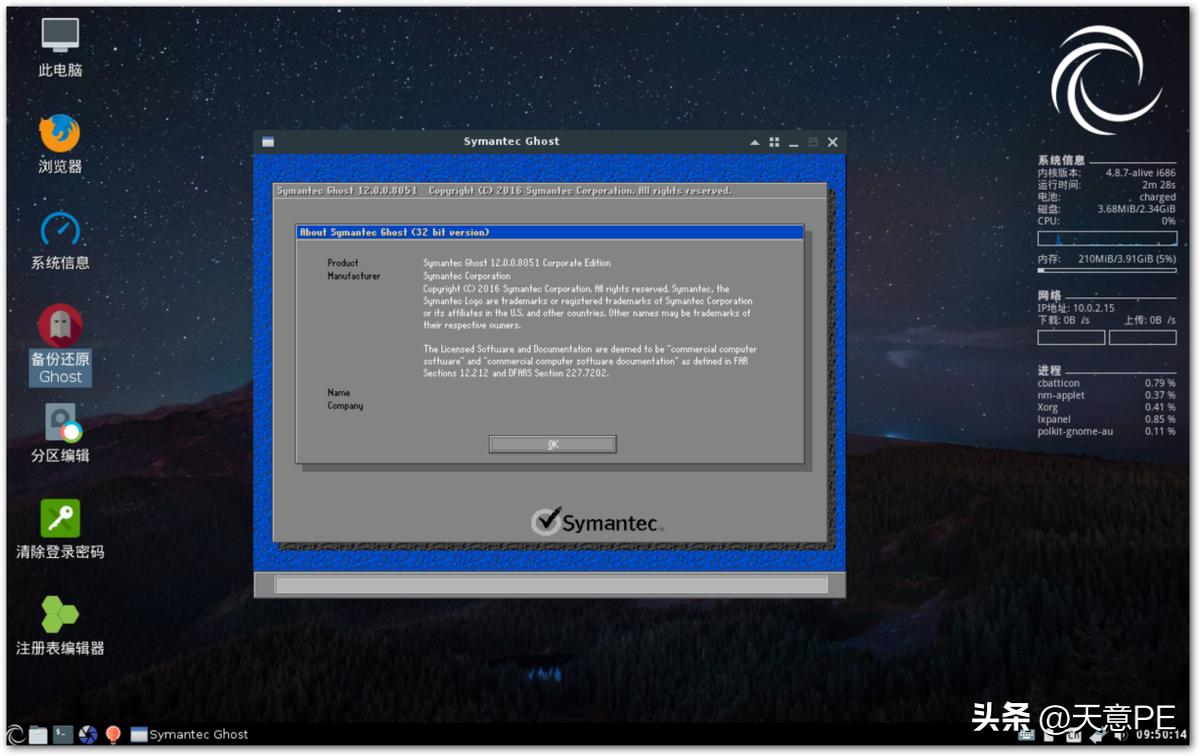Click the 上传 0B /s upload speed text
This screenshot has width=1200, height=756.
click(x=1150, y=320)
